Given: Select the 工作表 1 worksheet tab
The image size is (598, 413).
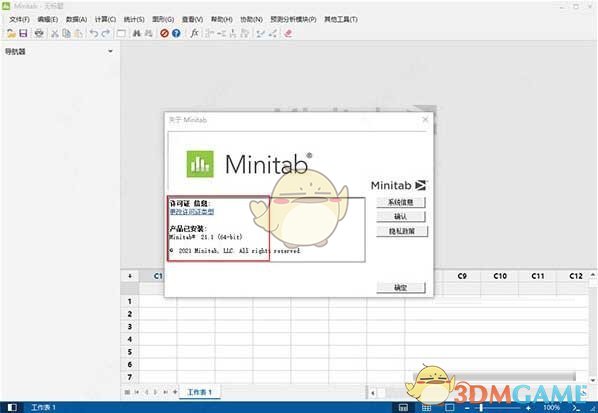Looking at the screenshot, I should pyautogui.click(x=199, y=392).
